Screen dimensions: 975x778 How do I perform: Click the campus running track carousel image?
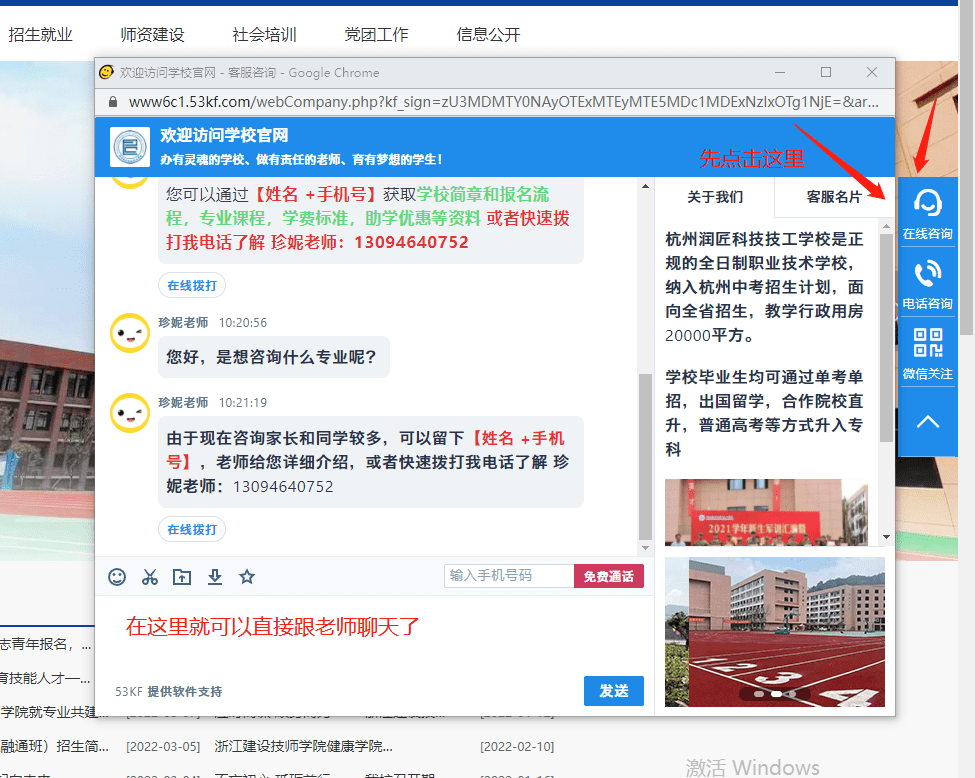[x=774, y=632]
